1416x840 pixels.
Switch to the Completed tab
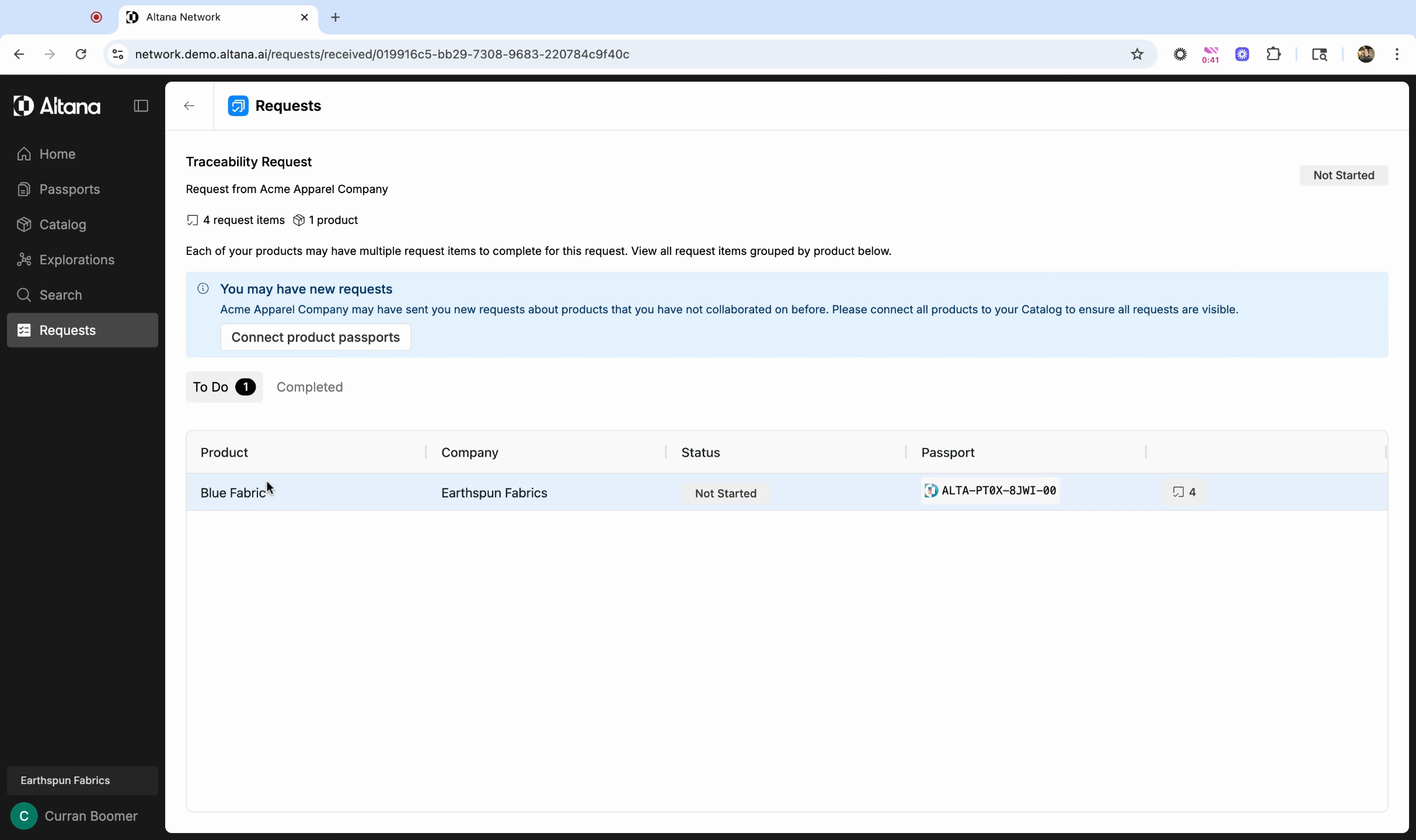(309, 387)
